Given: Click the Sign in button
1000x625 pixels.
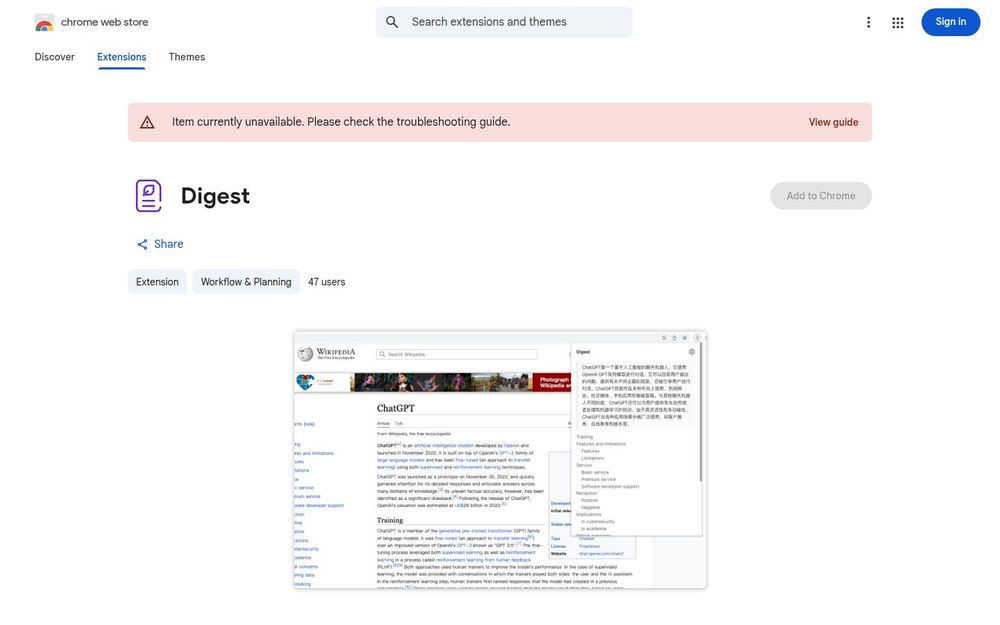Looking at the screenshot, I should click(x=950, y=22).
